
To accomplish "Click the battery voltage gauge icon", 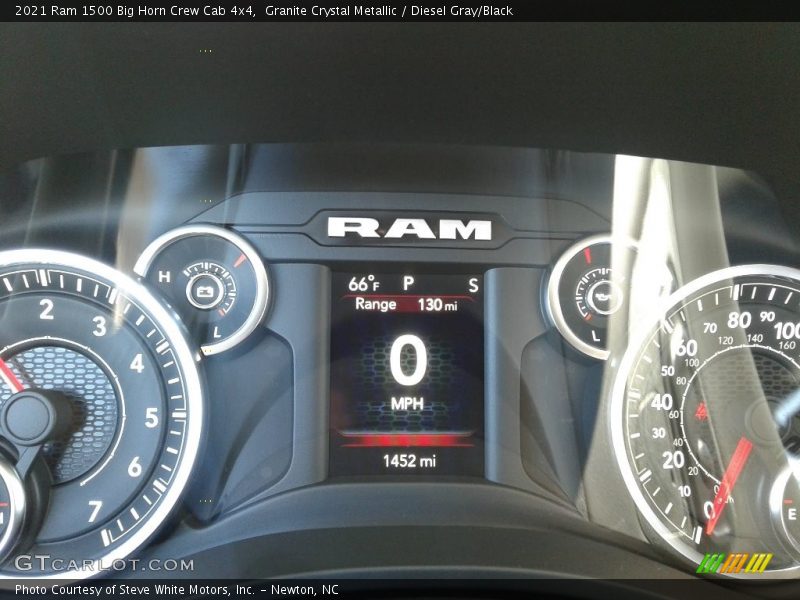I will 205,292.
